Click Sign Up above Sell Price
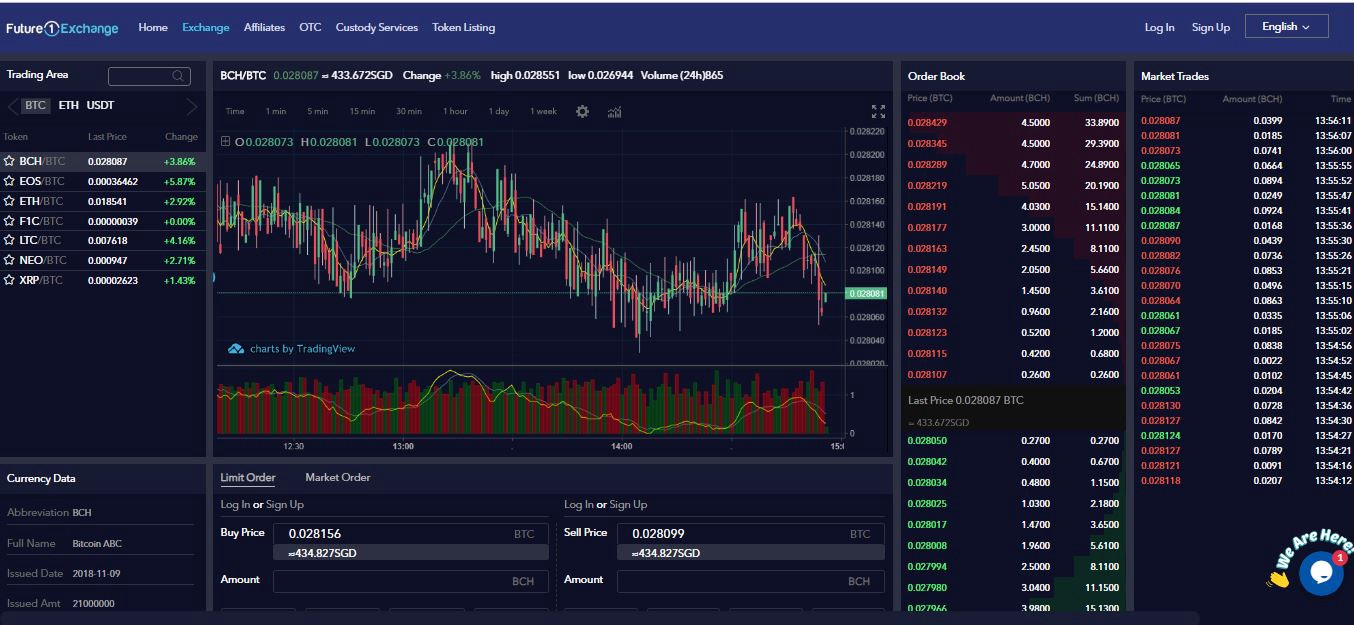1354x625 pixels. (x=628, y=505)
